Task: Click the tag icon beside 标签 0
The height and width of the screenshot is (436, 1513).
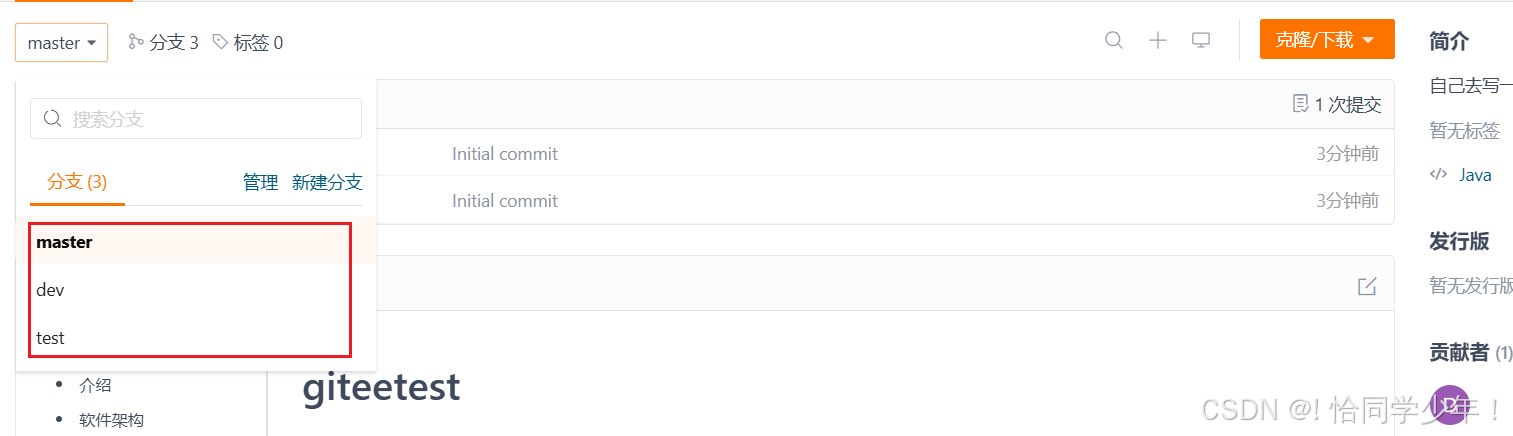Action: [x=220, y=42]
